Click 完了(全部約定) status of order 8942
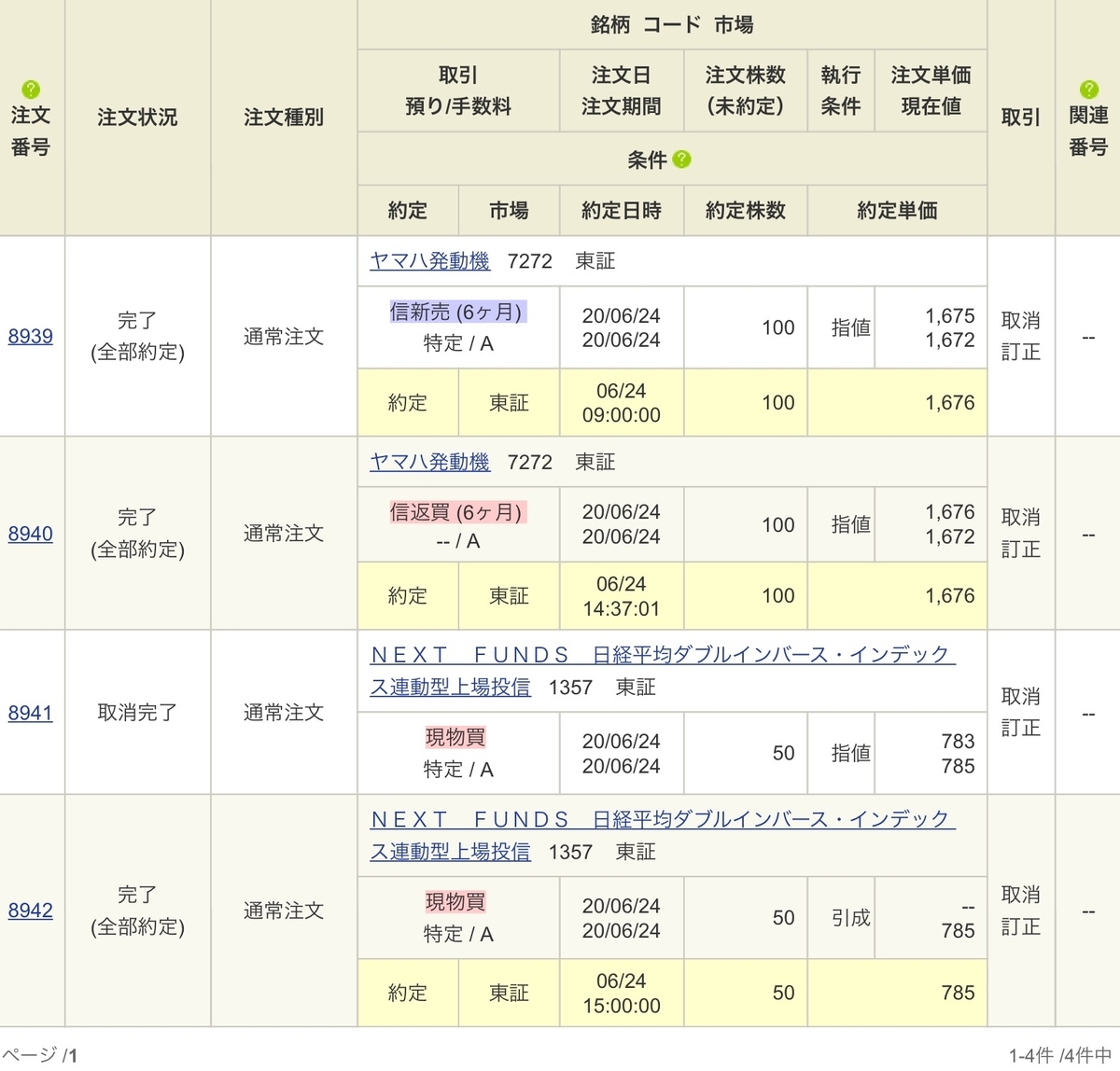The image size is (1120, 1071). (137, 910)
